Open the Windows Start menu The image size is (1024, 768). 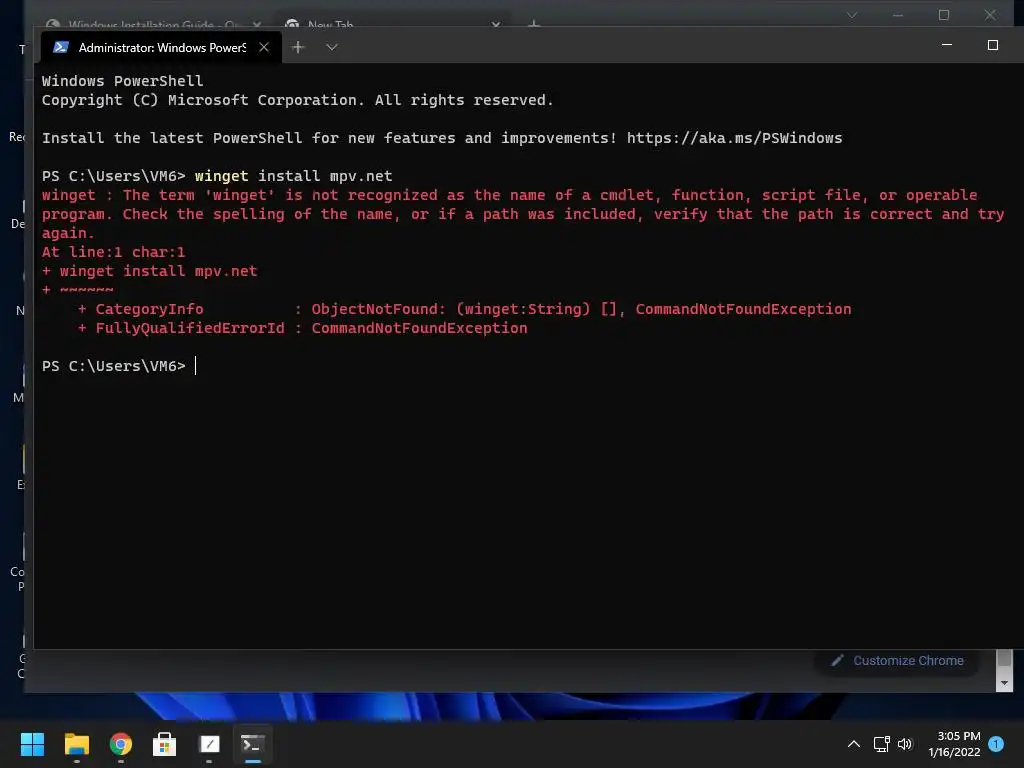32,744
